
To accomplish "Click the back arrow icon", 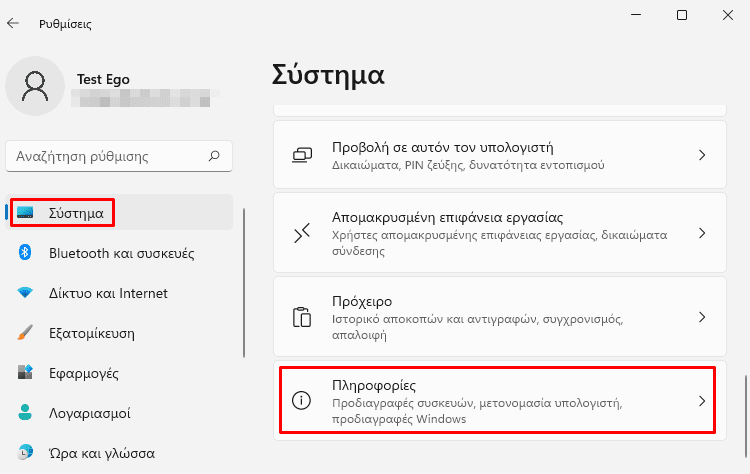I will tap(13, 23).
